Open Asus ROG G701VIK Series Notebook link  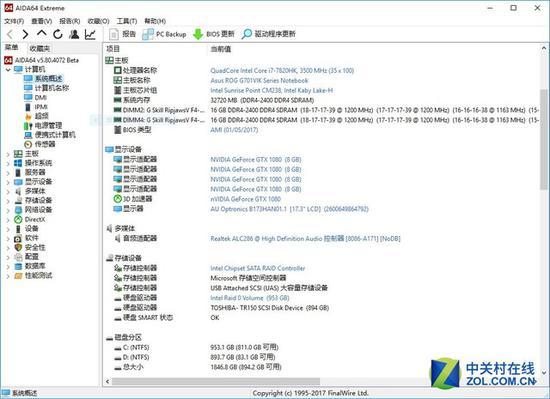tap(259, 80)
